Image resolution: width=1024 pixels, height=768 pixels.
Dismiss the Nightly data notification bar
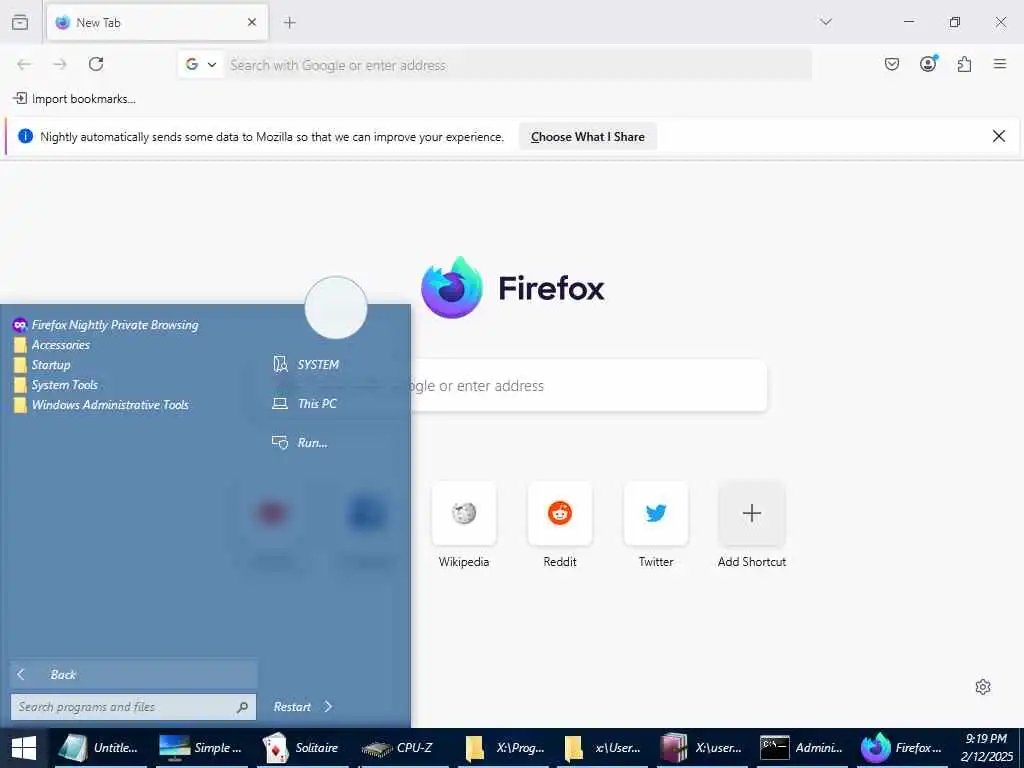(x=999, y=136)
